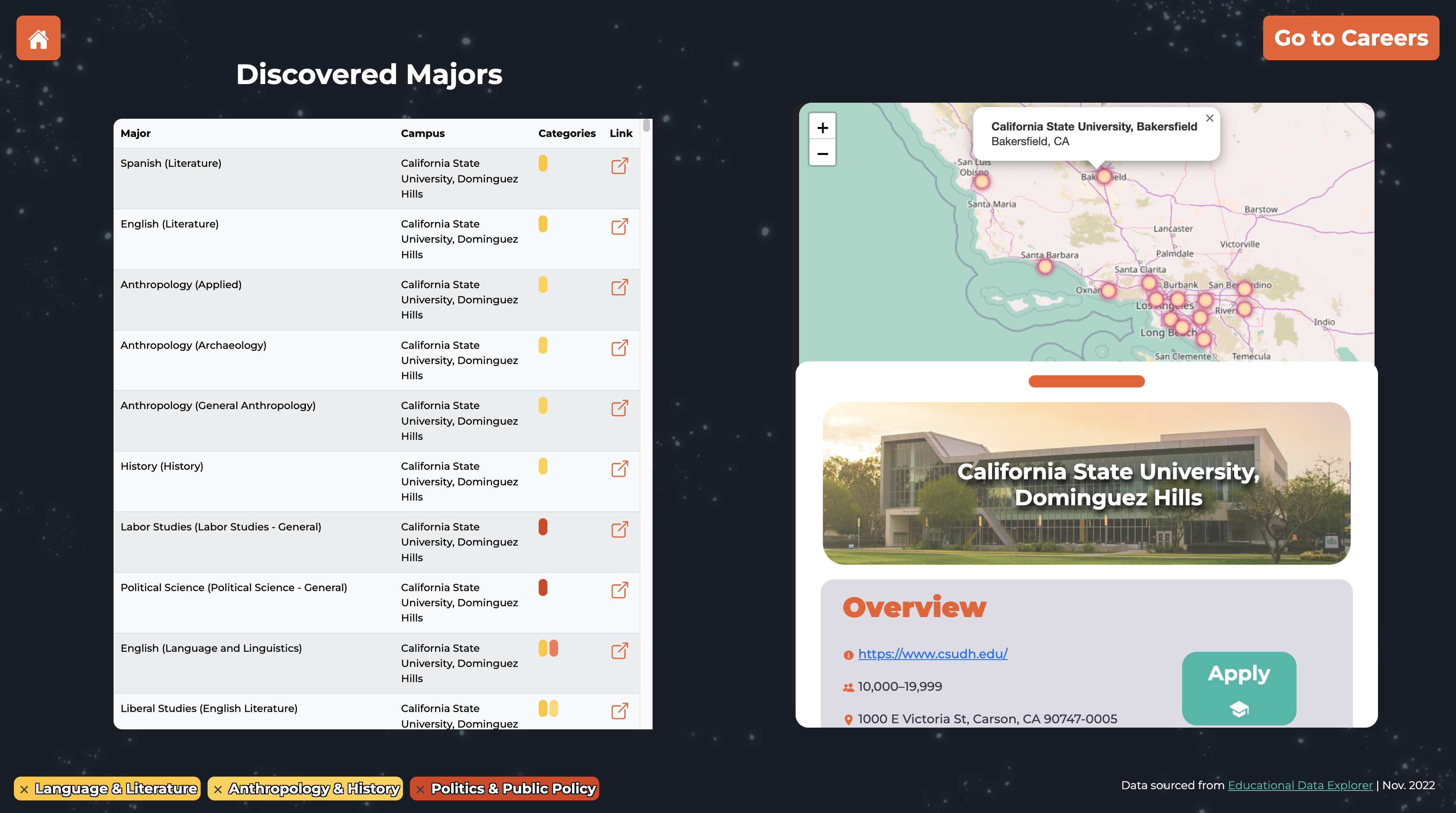Click the Discovered Majors heading
Viewport: 1456px width, 813px height.
click(x=369, y=75)
